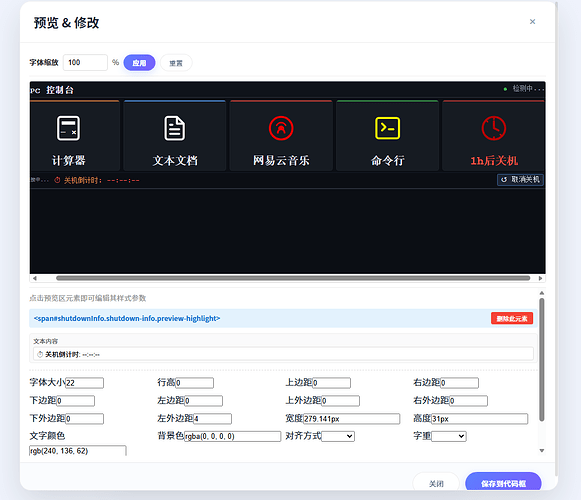Click the 行高 input field
The width and height of the screenshot is (581, 500).
[195, 383]
